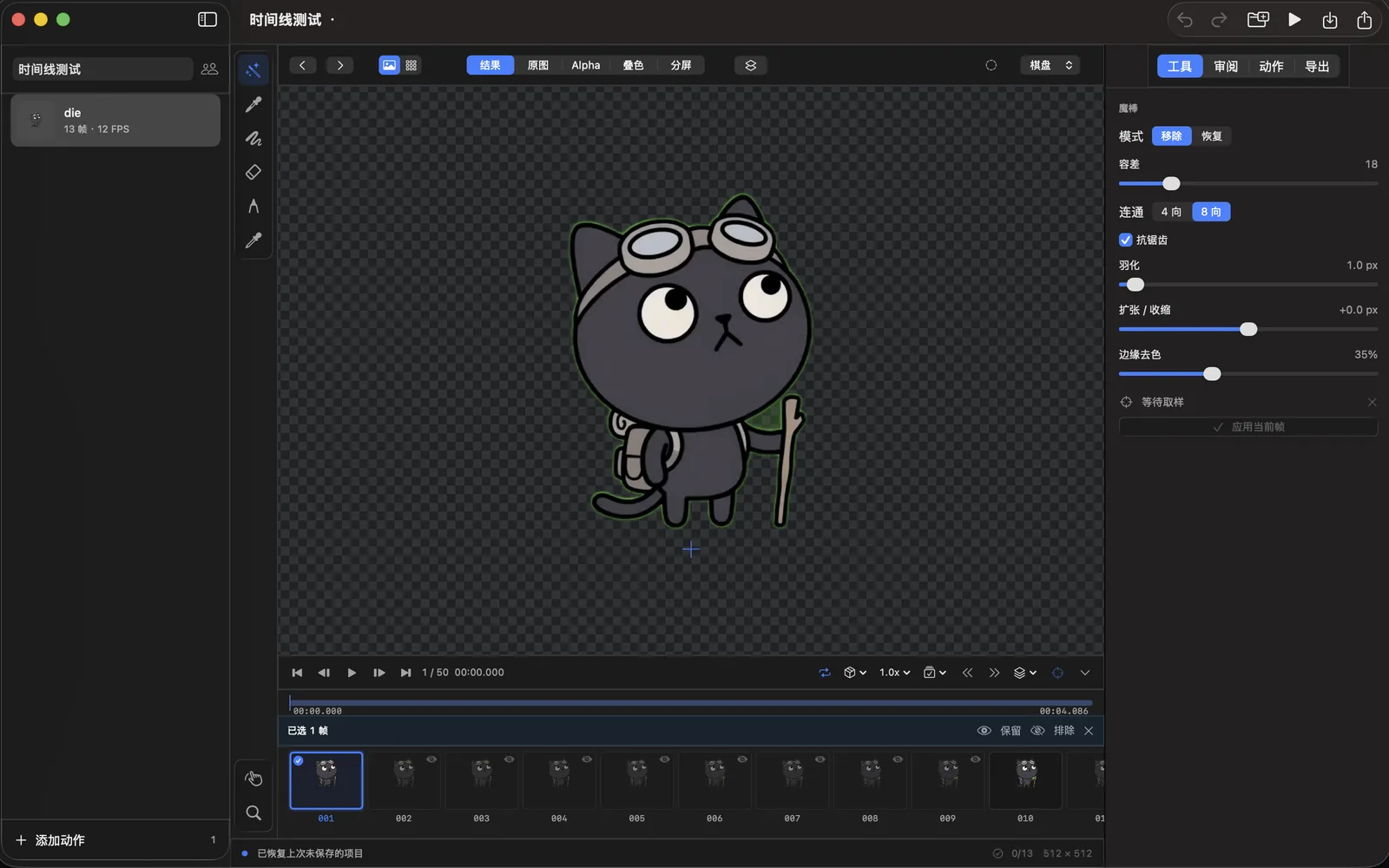Toggle loop playback icon
The height and width of the screenshot is (868, 1389).
825,673
